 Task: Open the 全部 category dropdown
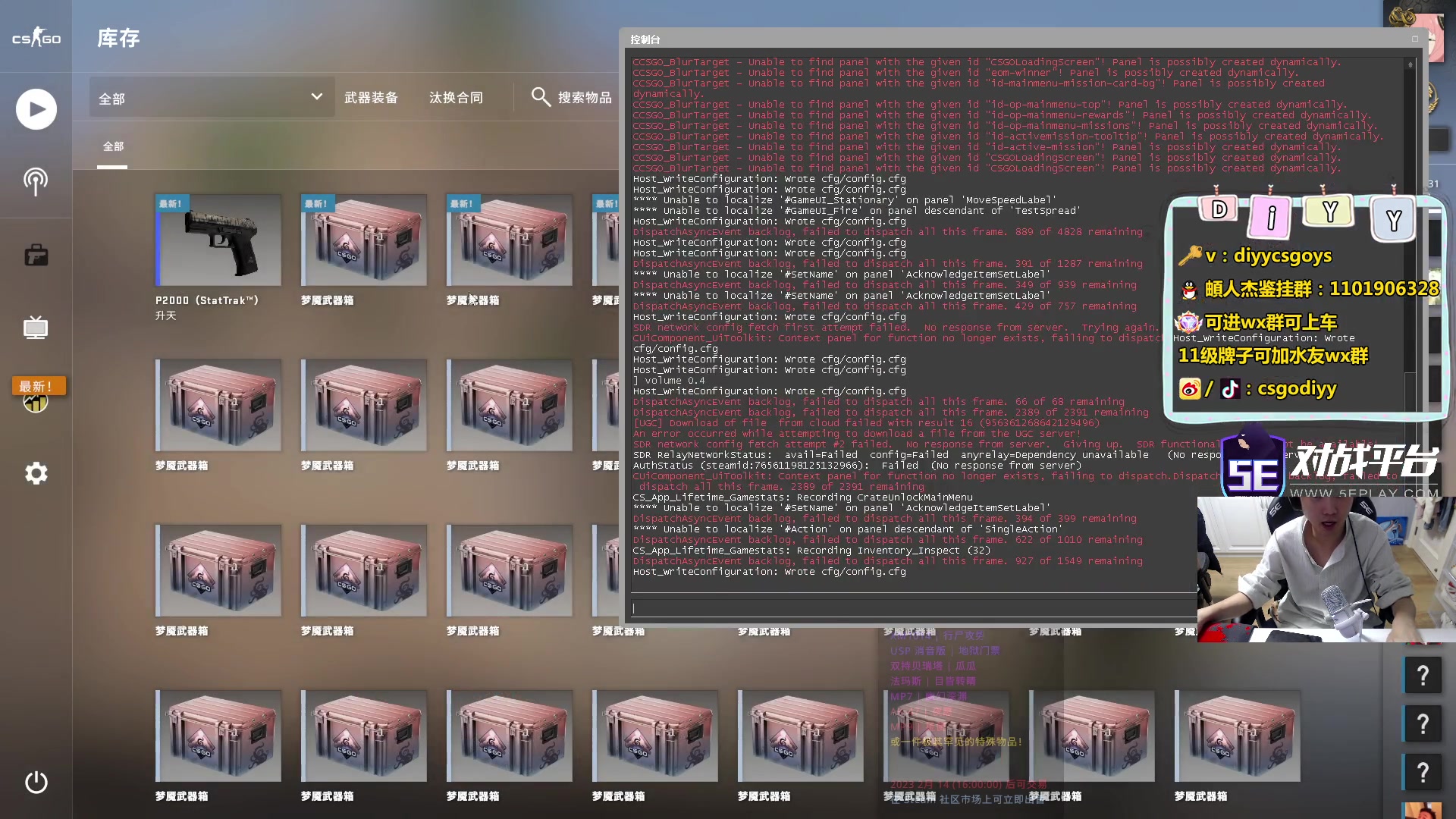pyautogui.click(x=212, y=98)
